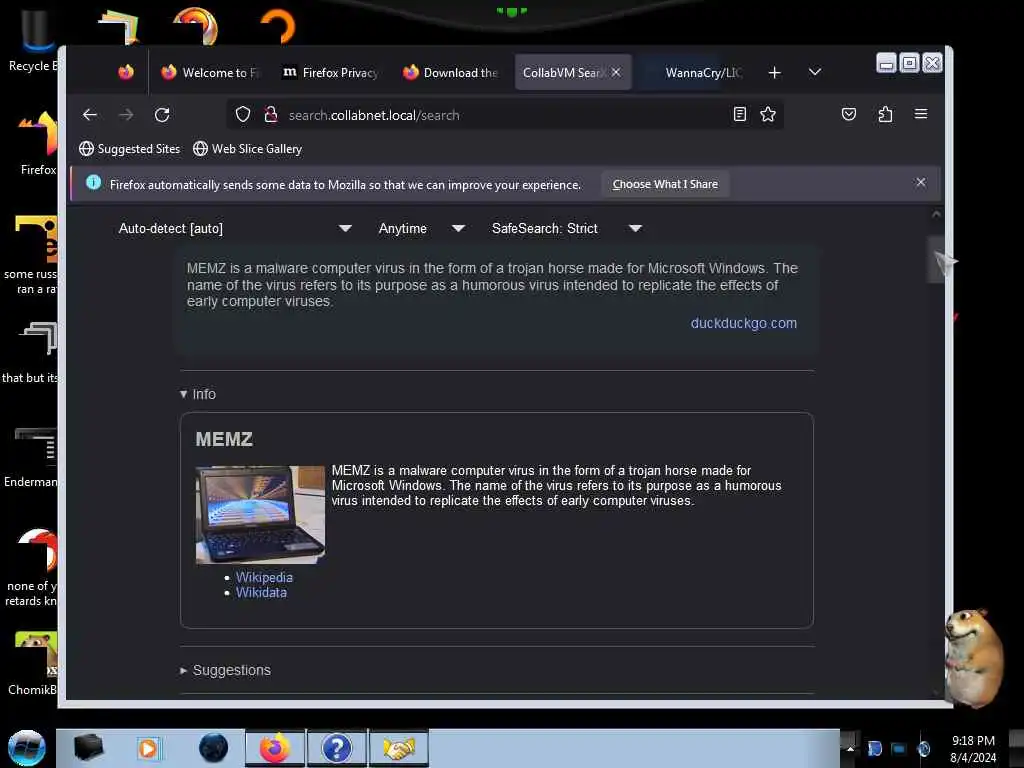Open Suggested Sites bookmark
The image size is (1024, 768).
point(129,149)
